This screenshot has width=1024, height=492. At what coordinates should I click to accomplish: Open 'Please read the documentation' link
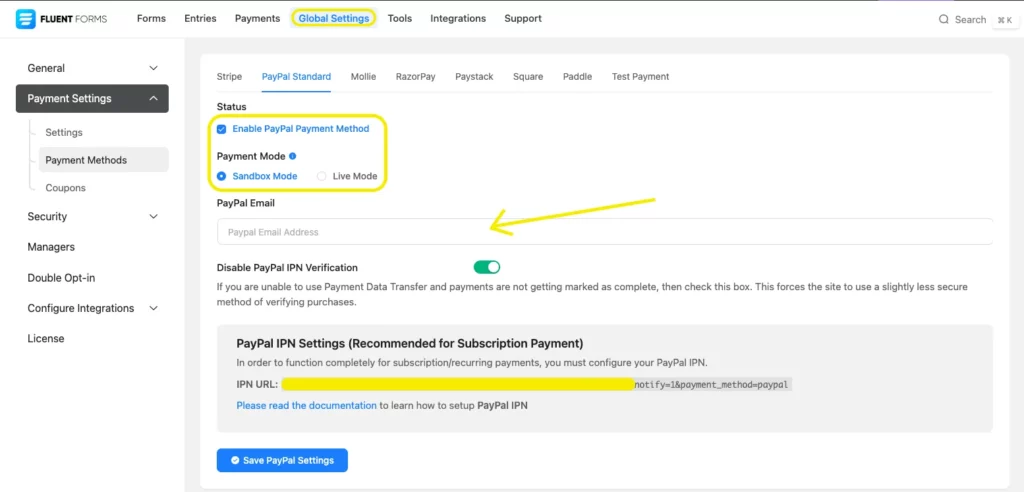coord(306,405)
